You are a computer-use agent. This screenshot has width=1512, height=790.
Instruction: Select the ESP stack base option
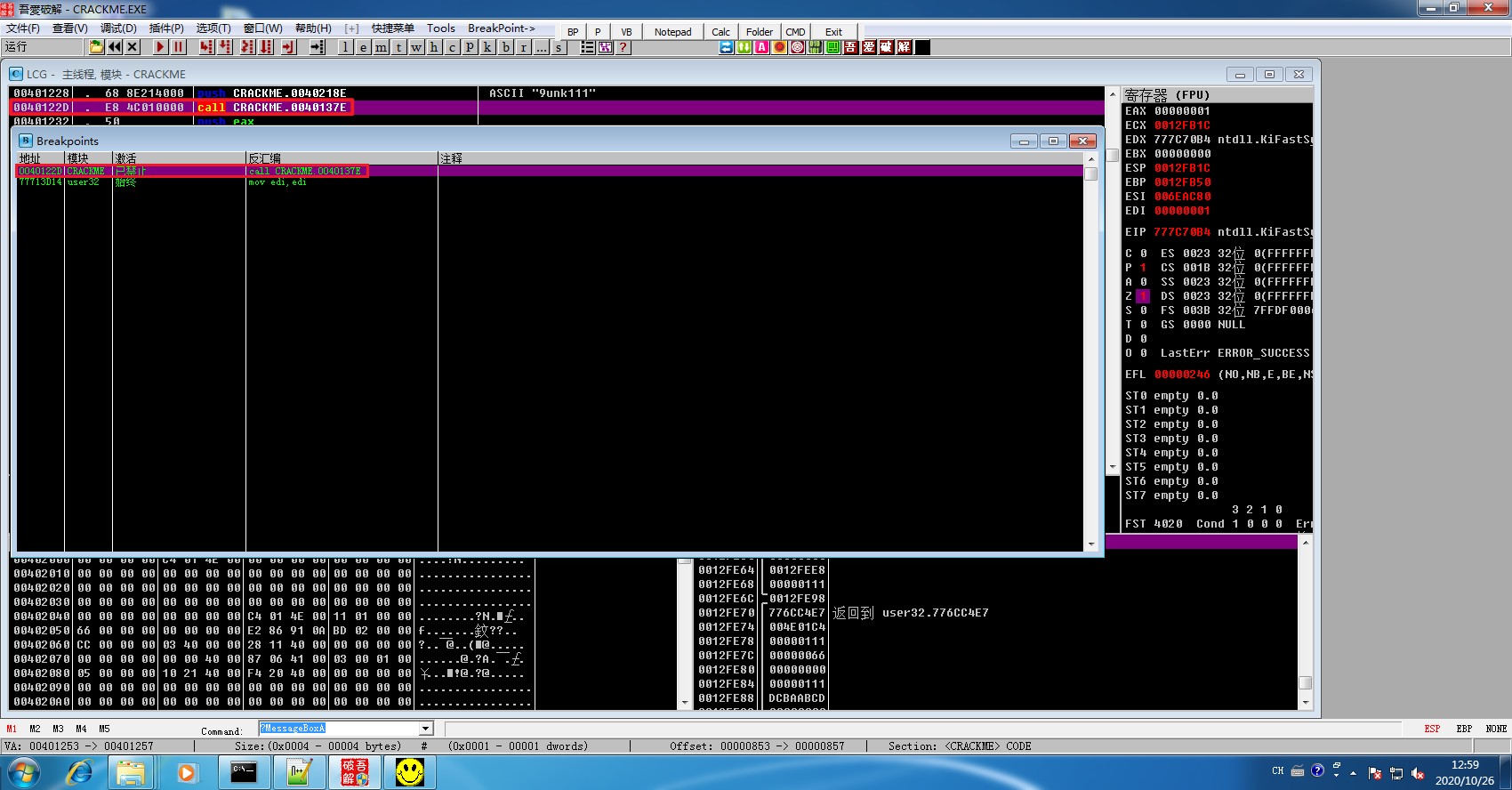[x=1432, y=729]
